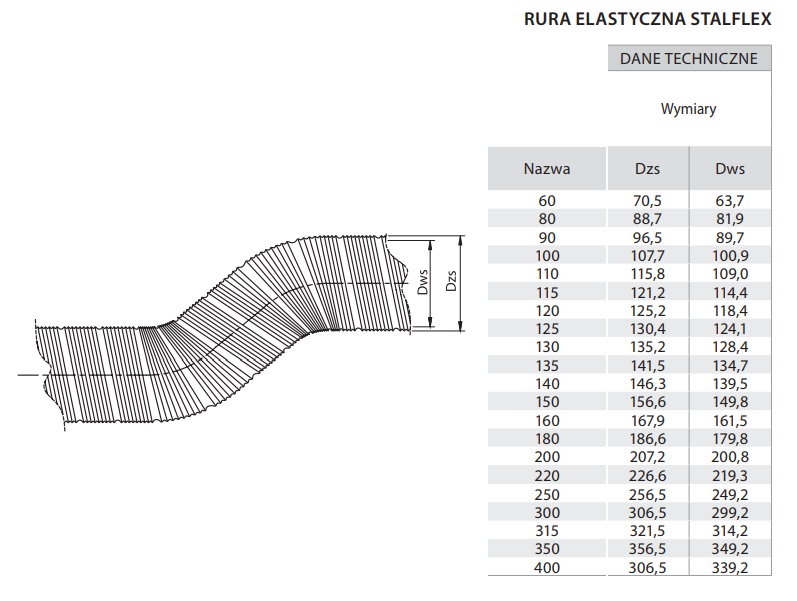
Task: Select Dws value 109,0
Action: (x=730, y=274)
